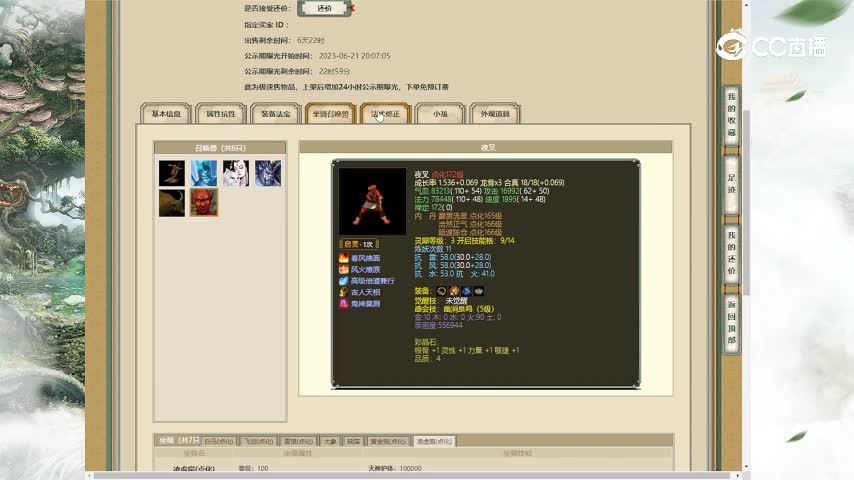Open 我的还价 in right sidebar
This screenshot has width=854, height=480.
731,253
